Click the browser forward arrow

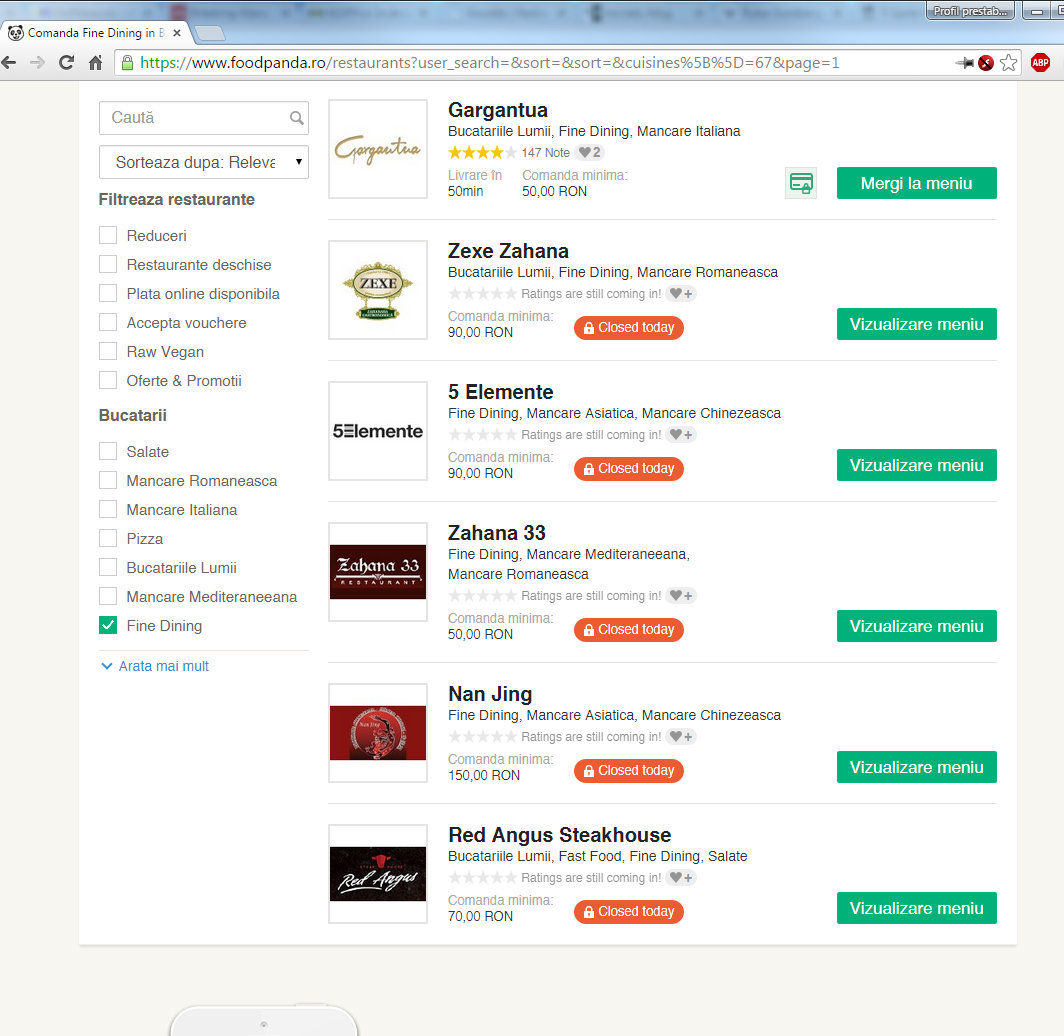pos(37,63)
